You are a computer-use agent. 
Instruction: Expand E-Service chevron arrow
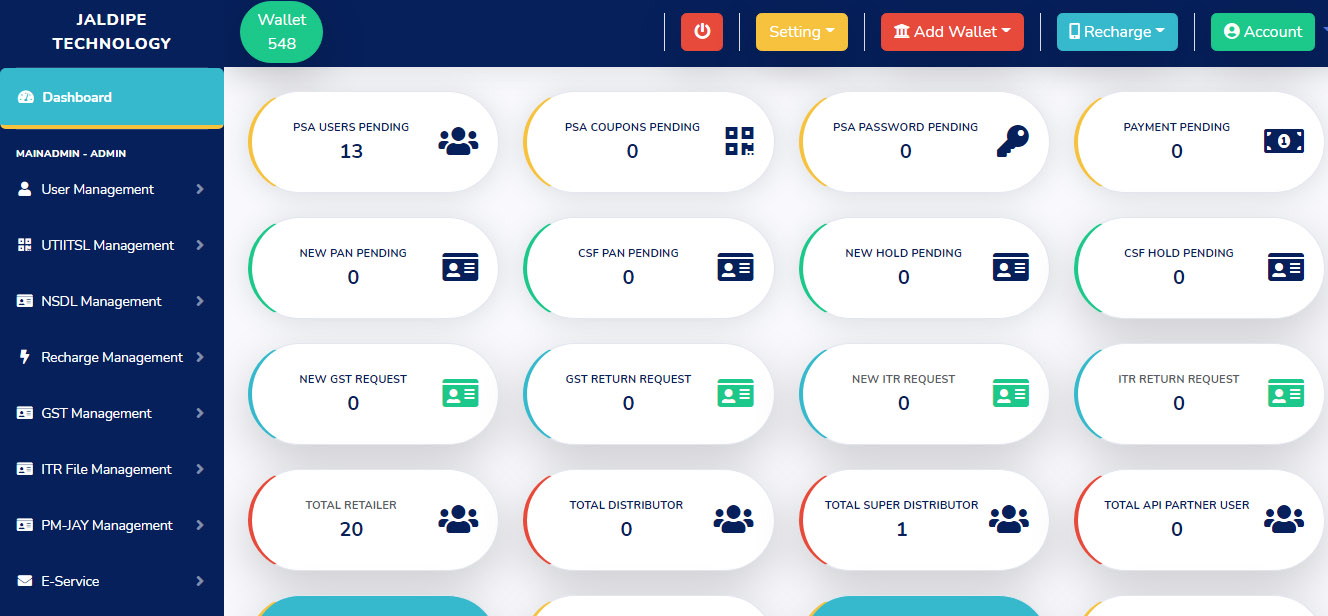pyautogui.click(x=200, y=581)
